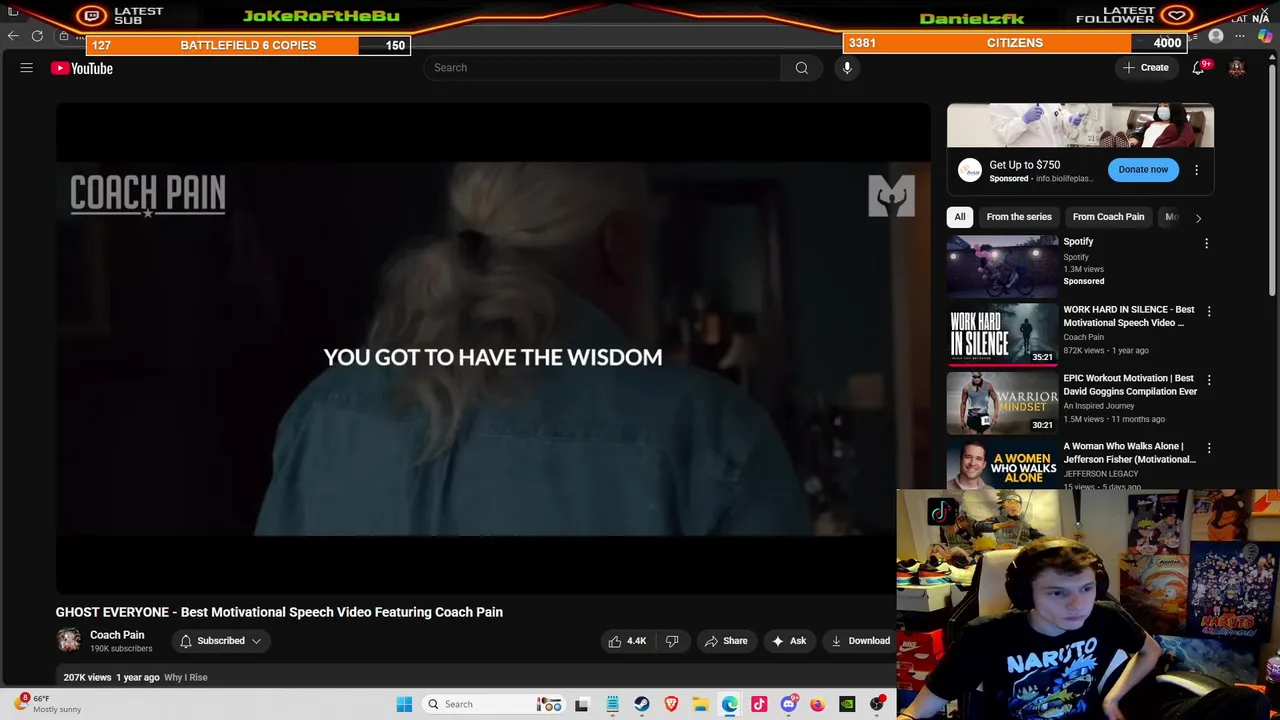
Task: Open Discord from the taskbar
Action: coord(789,704)
